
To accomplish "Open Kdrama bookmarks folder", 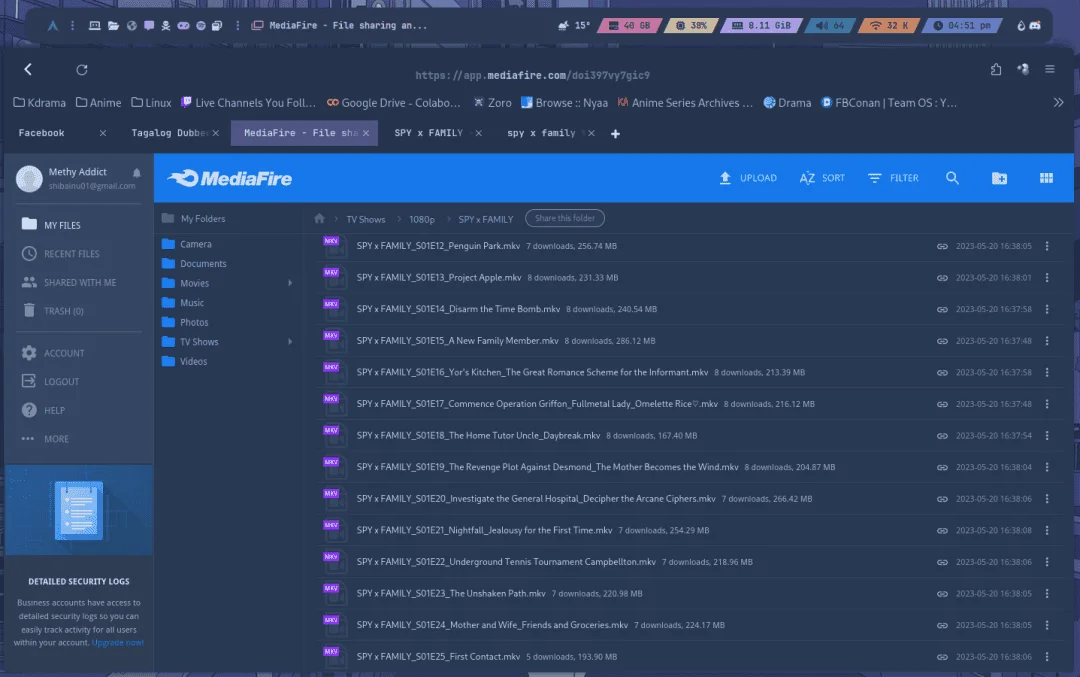I will 39,103.
